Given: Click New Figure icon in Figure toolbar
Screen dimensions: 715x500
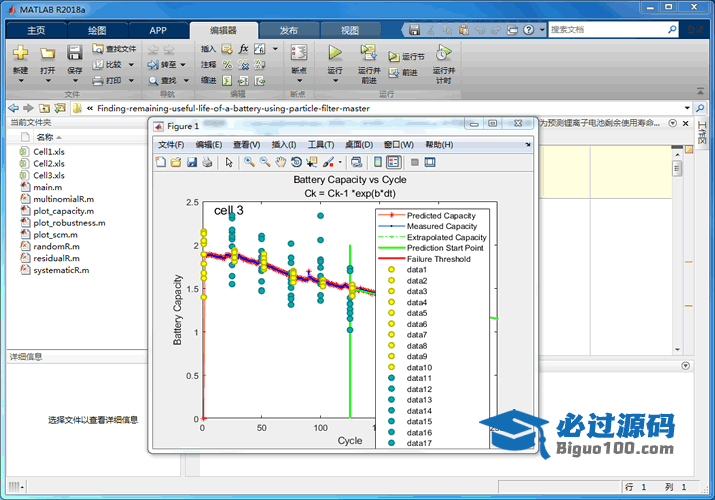Looking at the screenshot, I should pyautogui.click(x=161, y=162).
